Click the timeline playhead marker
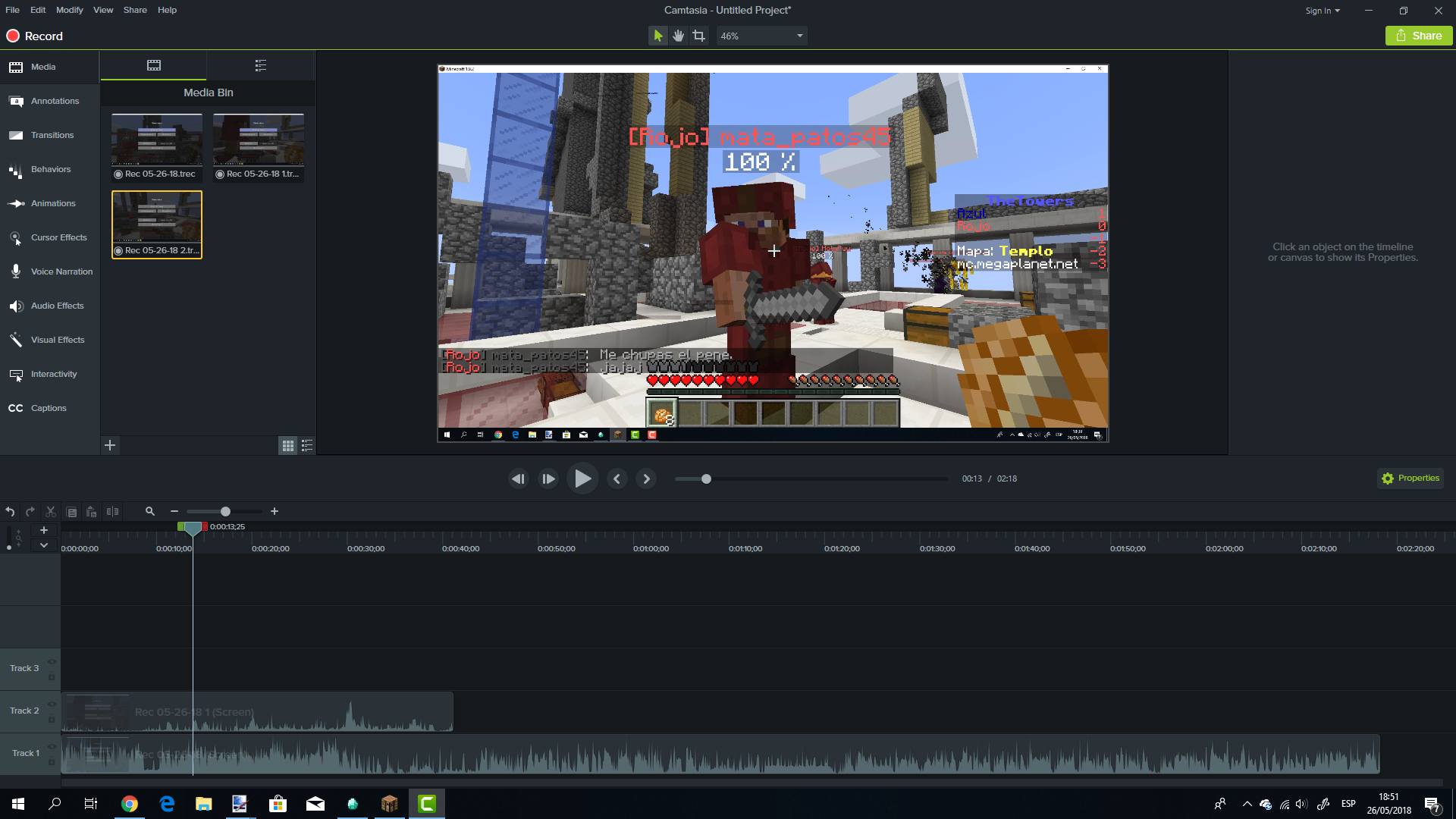The height and width of the screenshot is (819, 1456). tap(193, 529)
